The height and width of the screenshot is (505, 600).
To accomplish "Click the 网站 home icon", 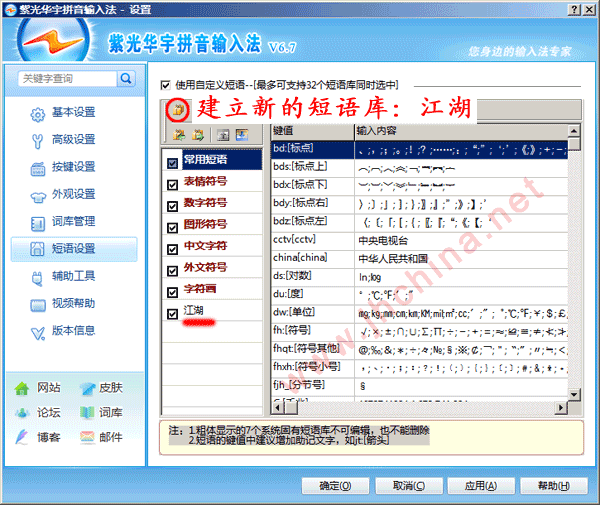I will point(22,388).
